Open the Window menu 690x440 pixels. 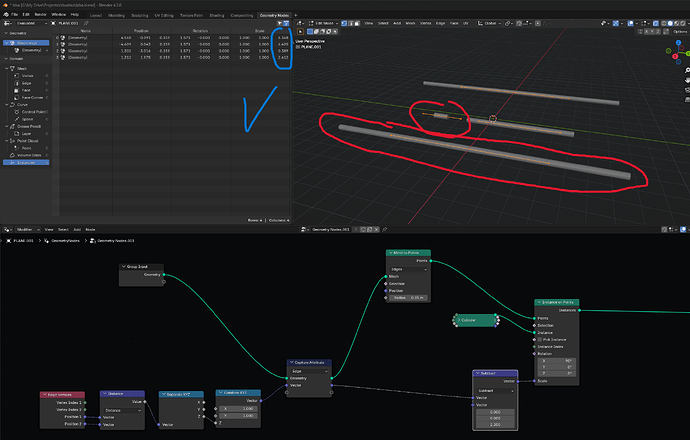tap(59, 15)
